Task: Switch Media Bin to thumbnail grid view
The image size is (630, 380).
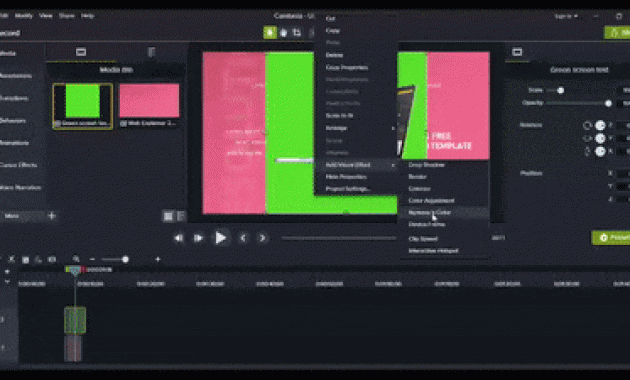Action: 168,217
